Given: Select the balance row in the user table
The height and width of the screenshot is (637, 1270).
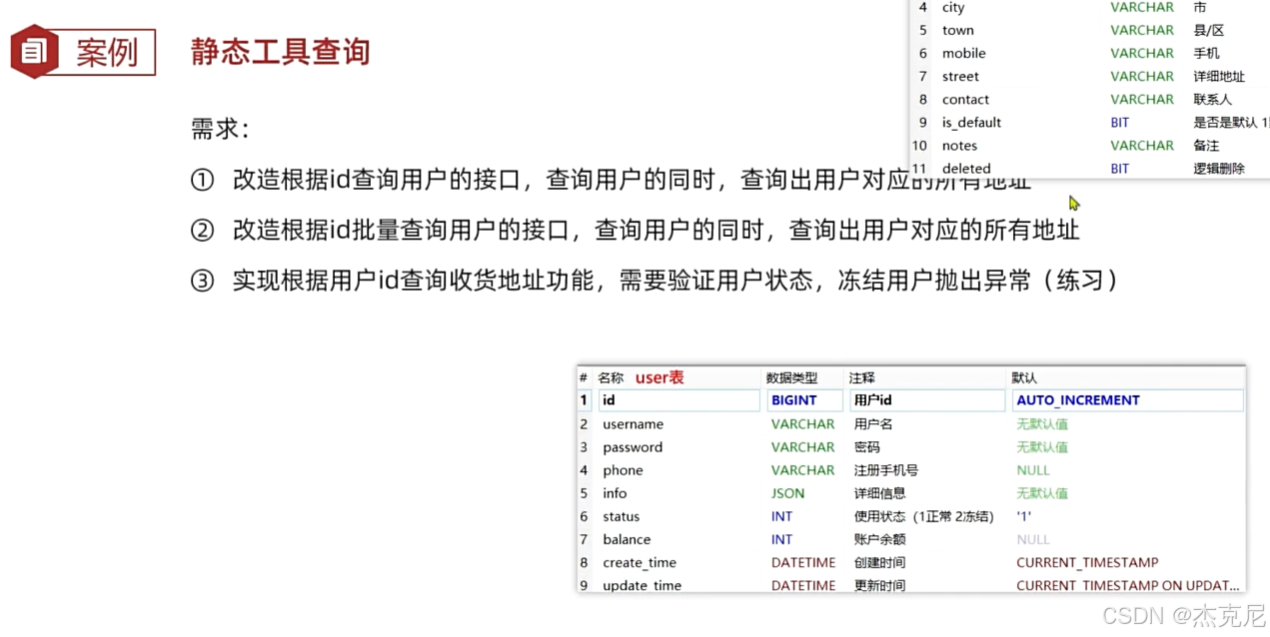Looking at the screenshot, I should 911,539.
